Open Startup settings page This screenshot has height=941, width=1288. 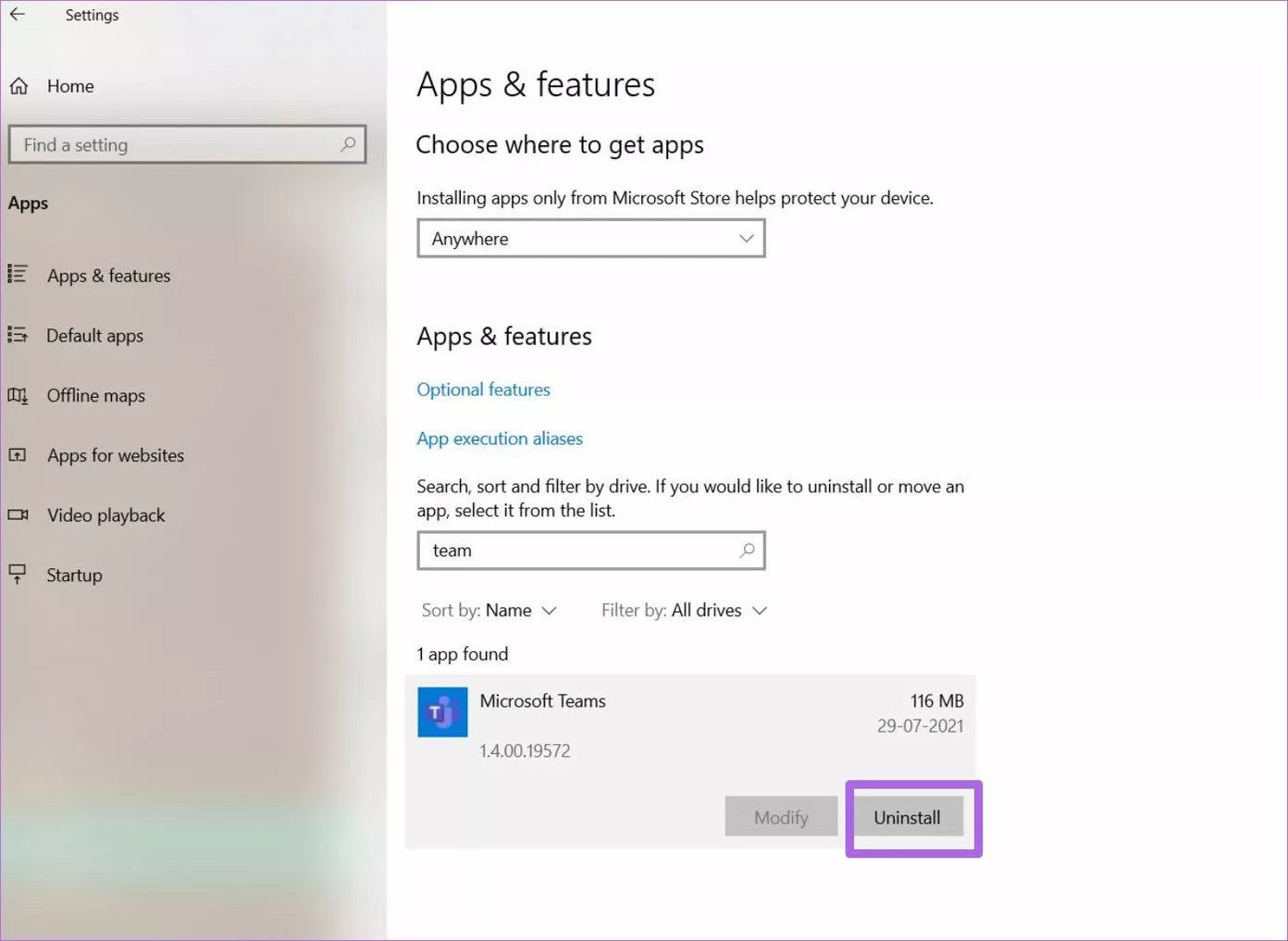(75, 576)
